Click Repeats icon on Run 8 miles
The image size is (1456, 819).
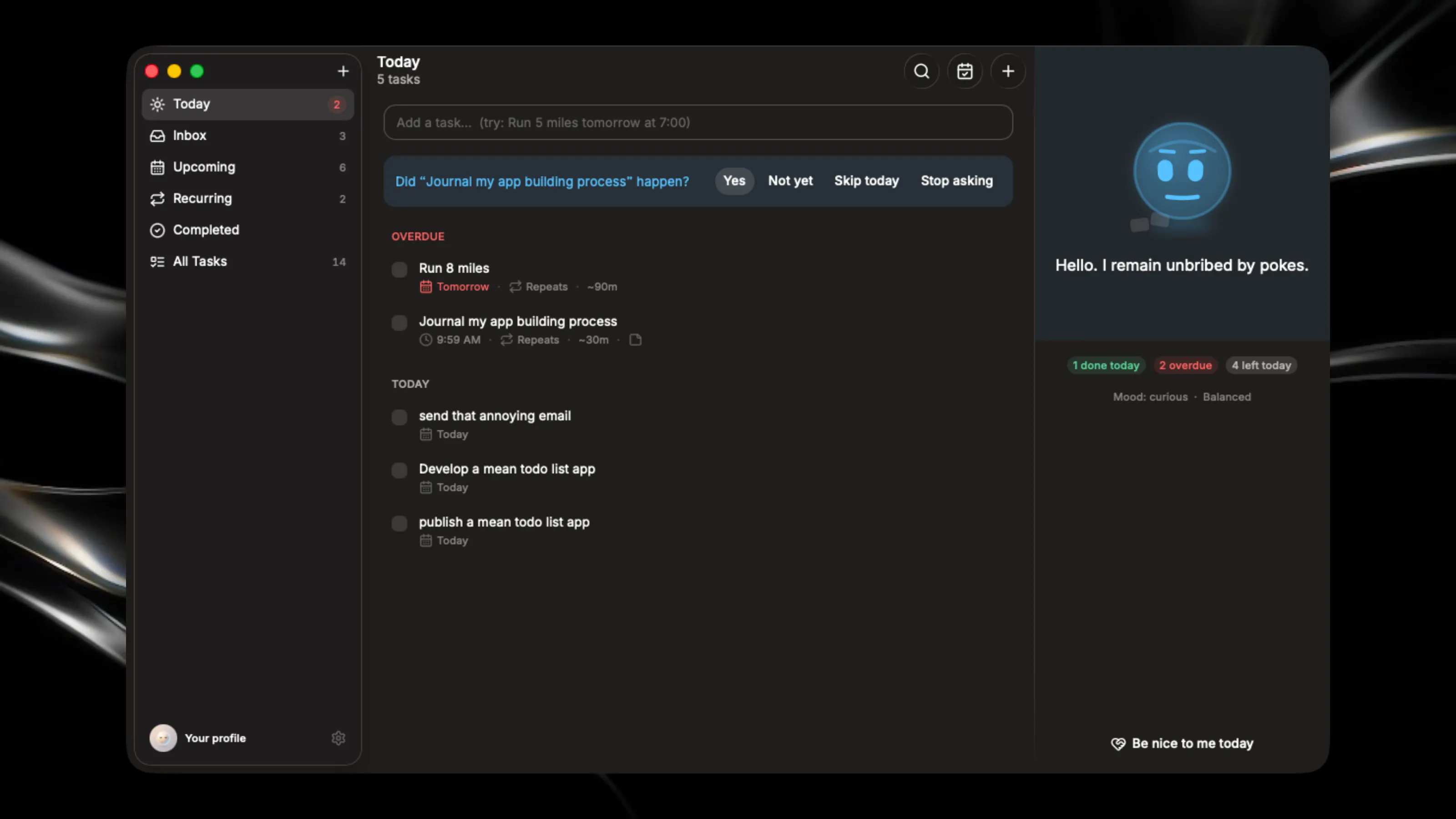515,287
